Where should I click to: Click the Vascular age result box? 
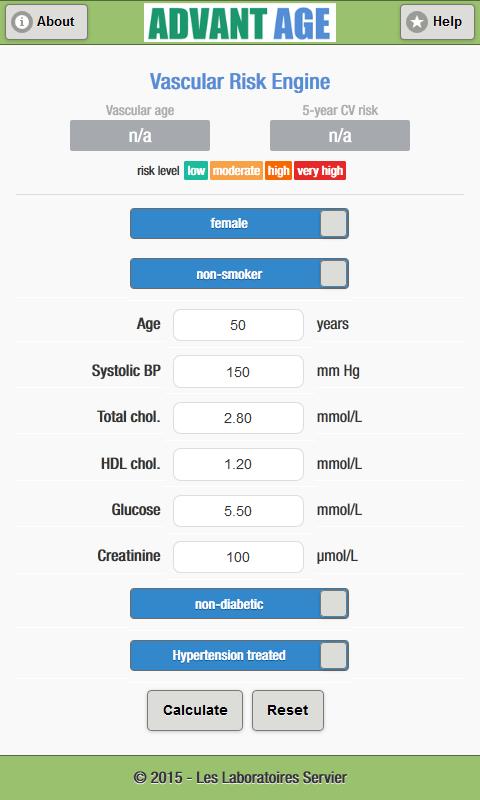point(140,136)
